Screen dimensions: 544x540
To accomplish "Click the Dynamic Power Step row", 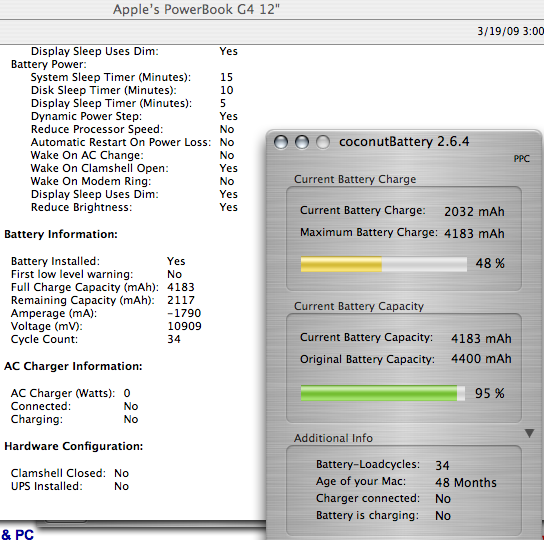I will (x=134, y=116).
